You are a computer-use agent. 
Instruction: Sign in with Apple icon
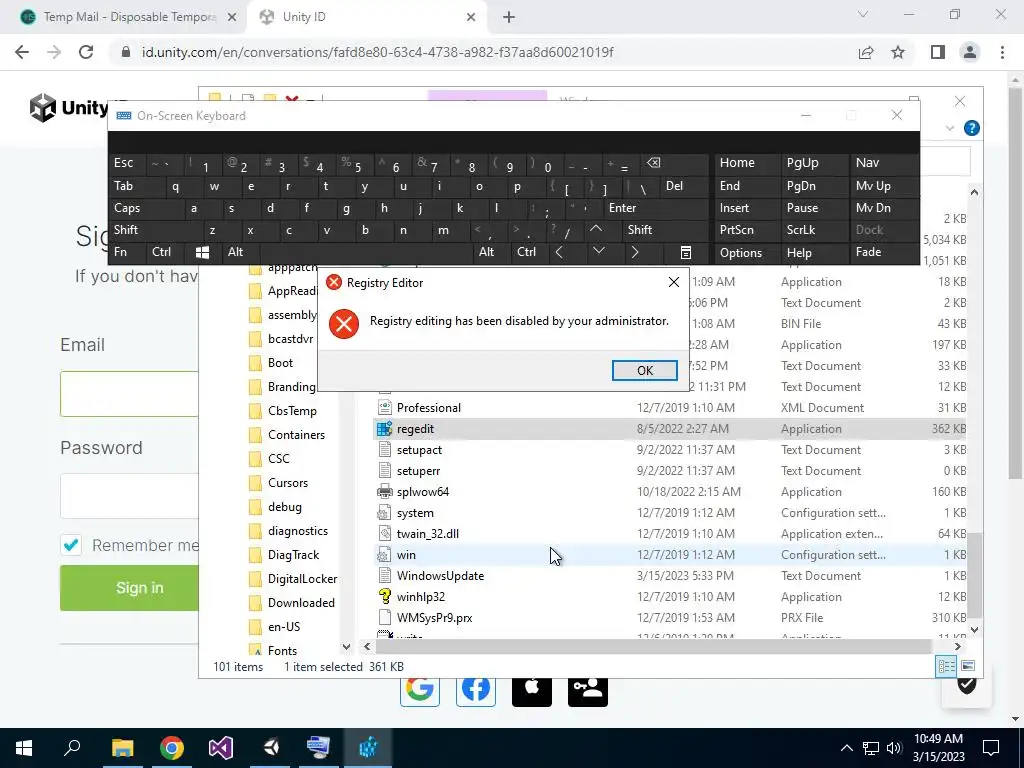click(532, 691)
